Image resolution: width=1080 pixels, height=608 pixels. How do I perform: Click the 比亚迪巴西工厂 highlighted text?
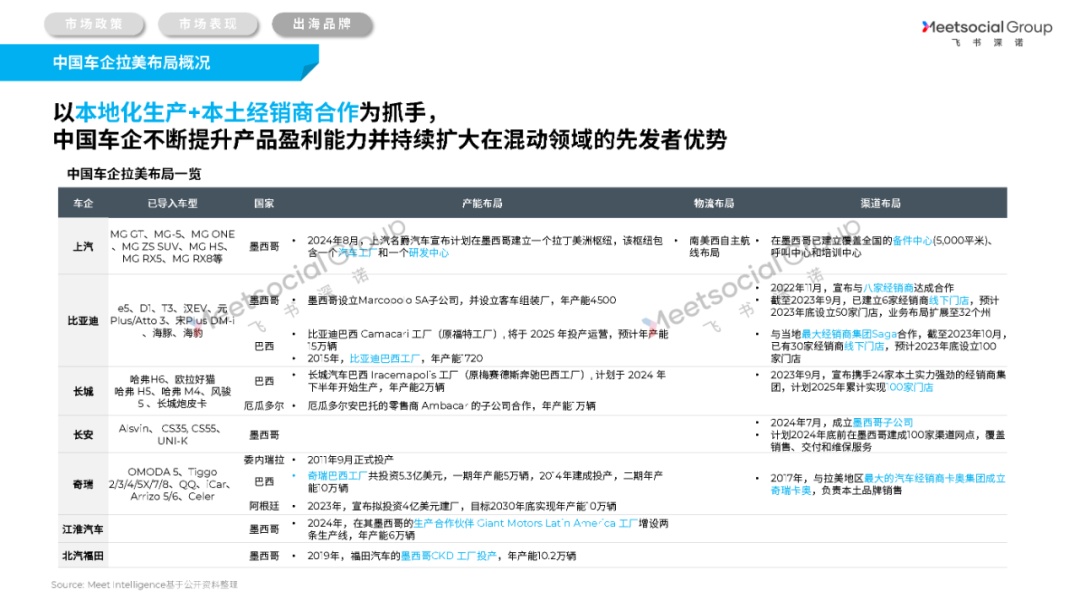[x=384, y=358]
